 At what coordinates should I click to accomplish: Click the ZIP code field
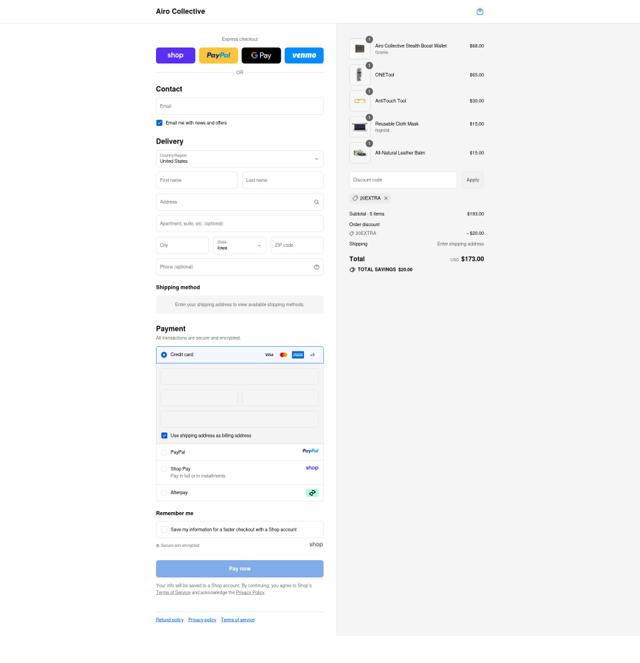click(297, 245)
